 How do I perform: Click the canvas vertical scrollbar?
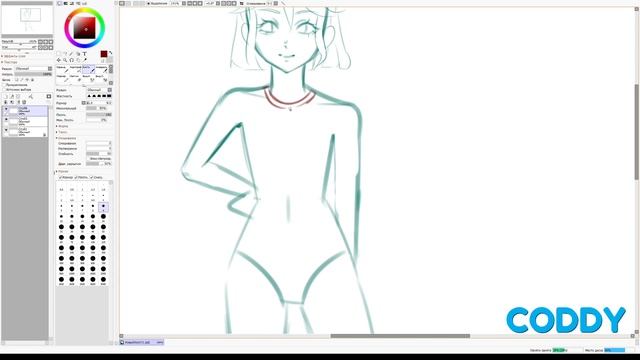[x=636, y=131]
